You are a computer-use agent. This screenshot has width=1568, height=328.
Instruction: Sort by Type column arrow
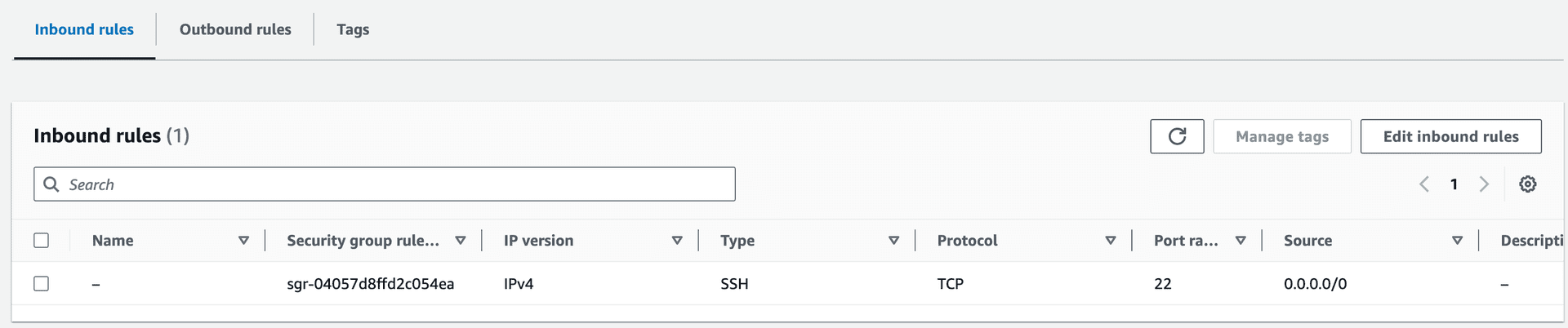(893, 241)
